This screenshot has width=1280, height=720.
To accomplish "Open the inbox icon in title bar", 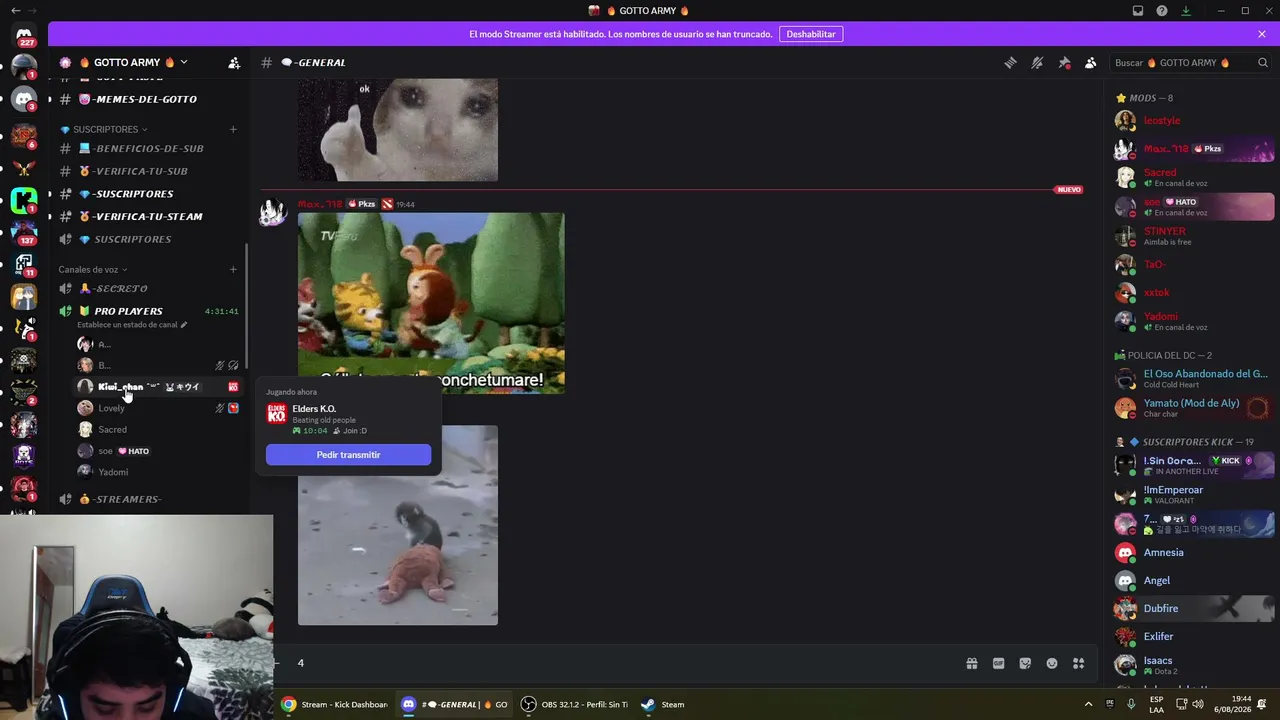I will [x=1138, y=11].
